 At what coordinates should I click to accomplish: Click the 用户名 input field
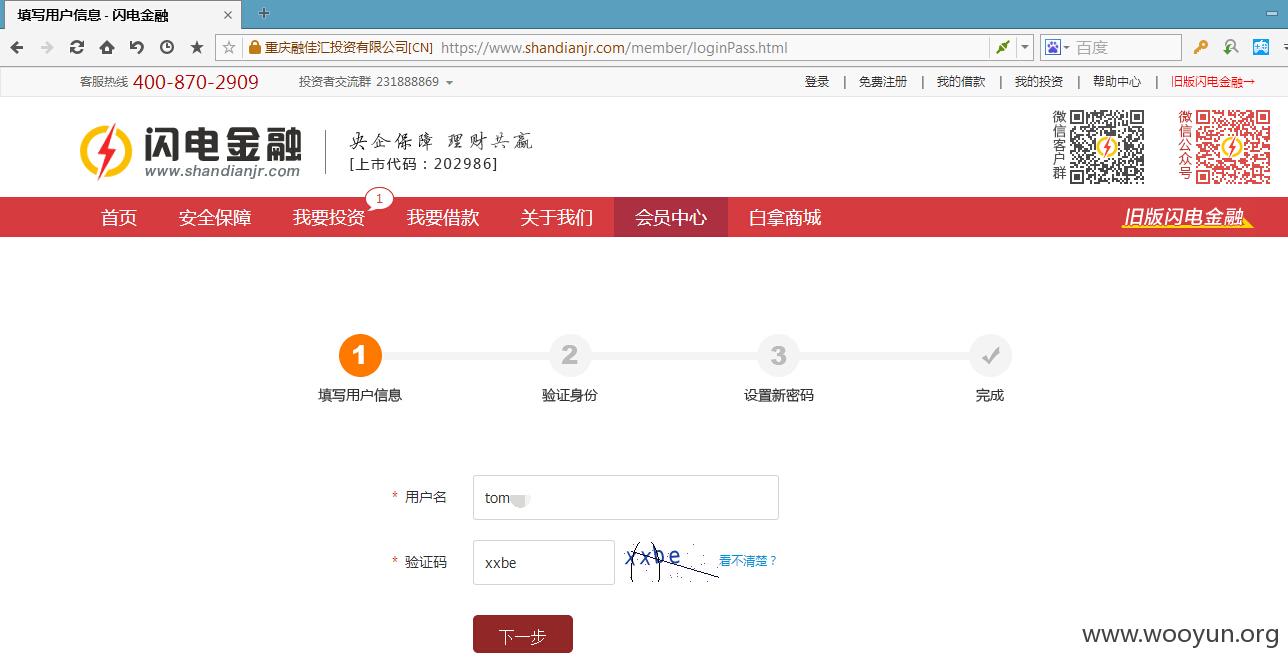point(626,497)
